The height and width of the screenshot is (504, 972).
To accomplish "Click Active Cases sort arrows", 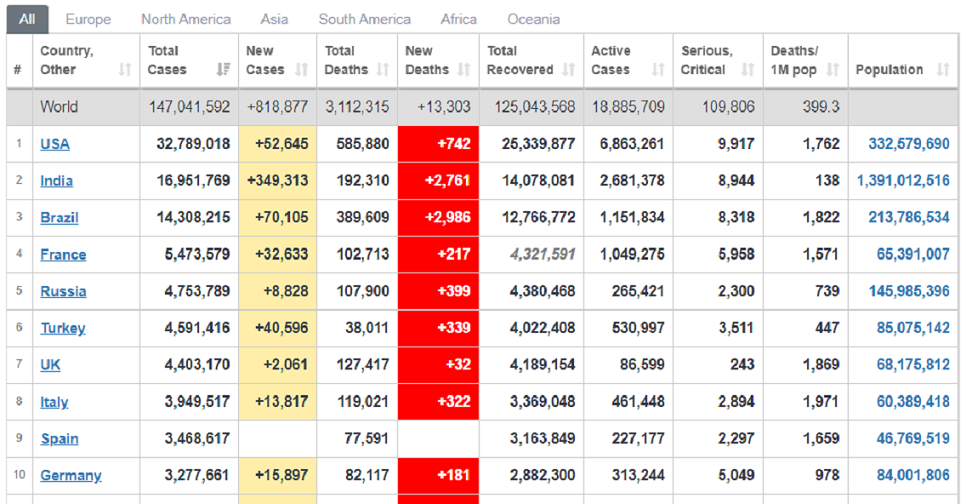I will 657,70.
